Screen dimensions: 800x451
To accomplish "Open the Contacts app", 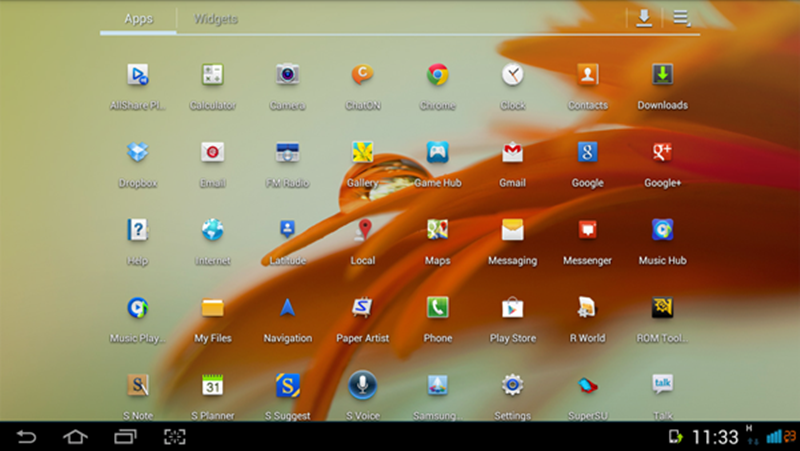I will (x=588, y=75).
